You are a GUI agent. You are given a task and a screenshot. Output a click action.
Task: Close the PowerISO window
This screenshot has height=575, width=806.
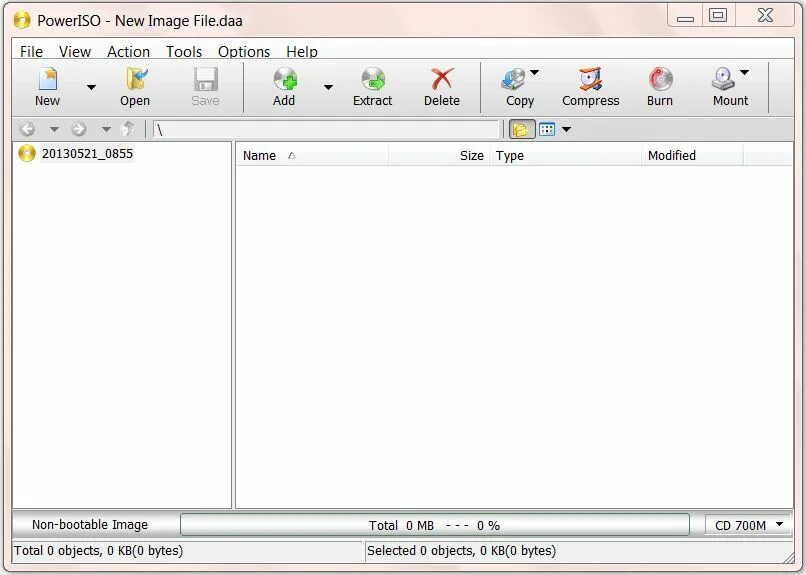[x=765, y=15]
